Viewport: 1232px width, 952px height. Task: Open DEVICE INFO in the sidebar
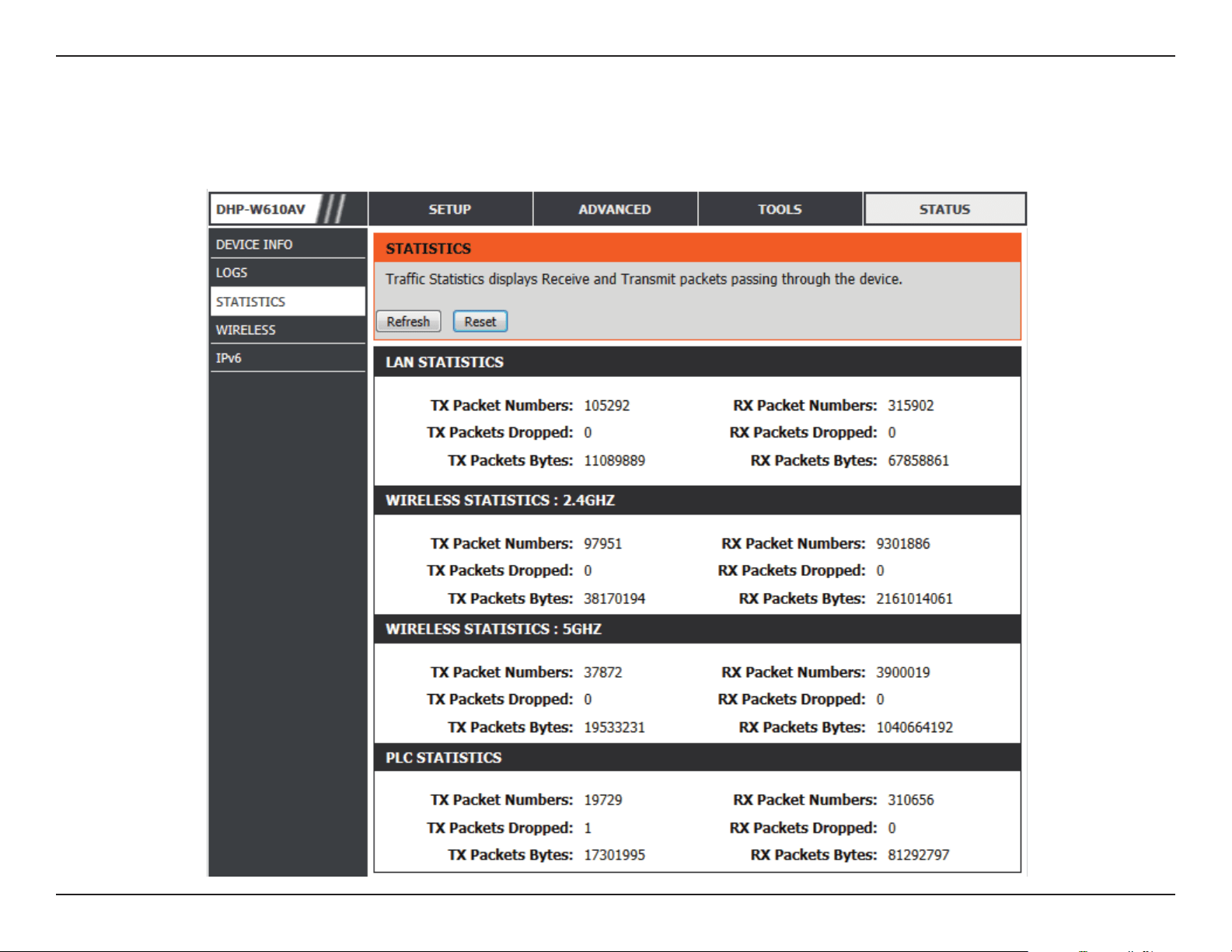(288, 244)
